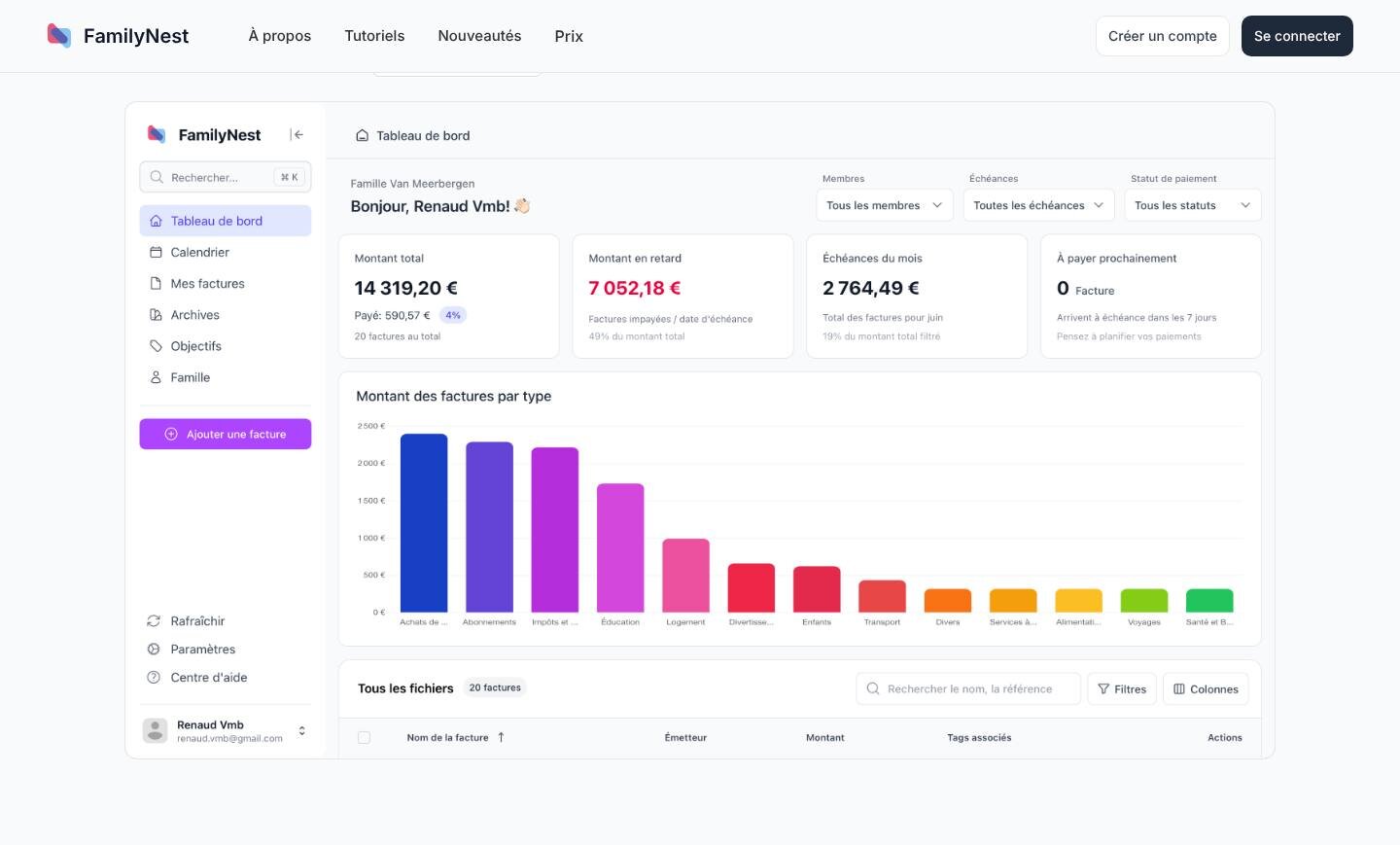The image size is (1400, 845).
Task: Click the waving hand emoji after the greeting
Action: 522,206
